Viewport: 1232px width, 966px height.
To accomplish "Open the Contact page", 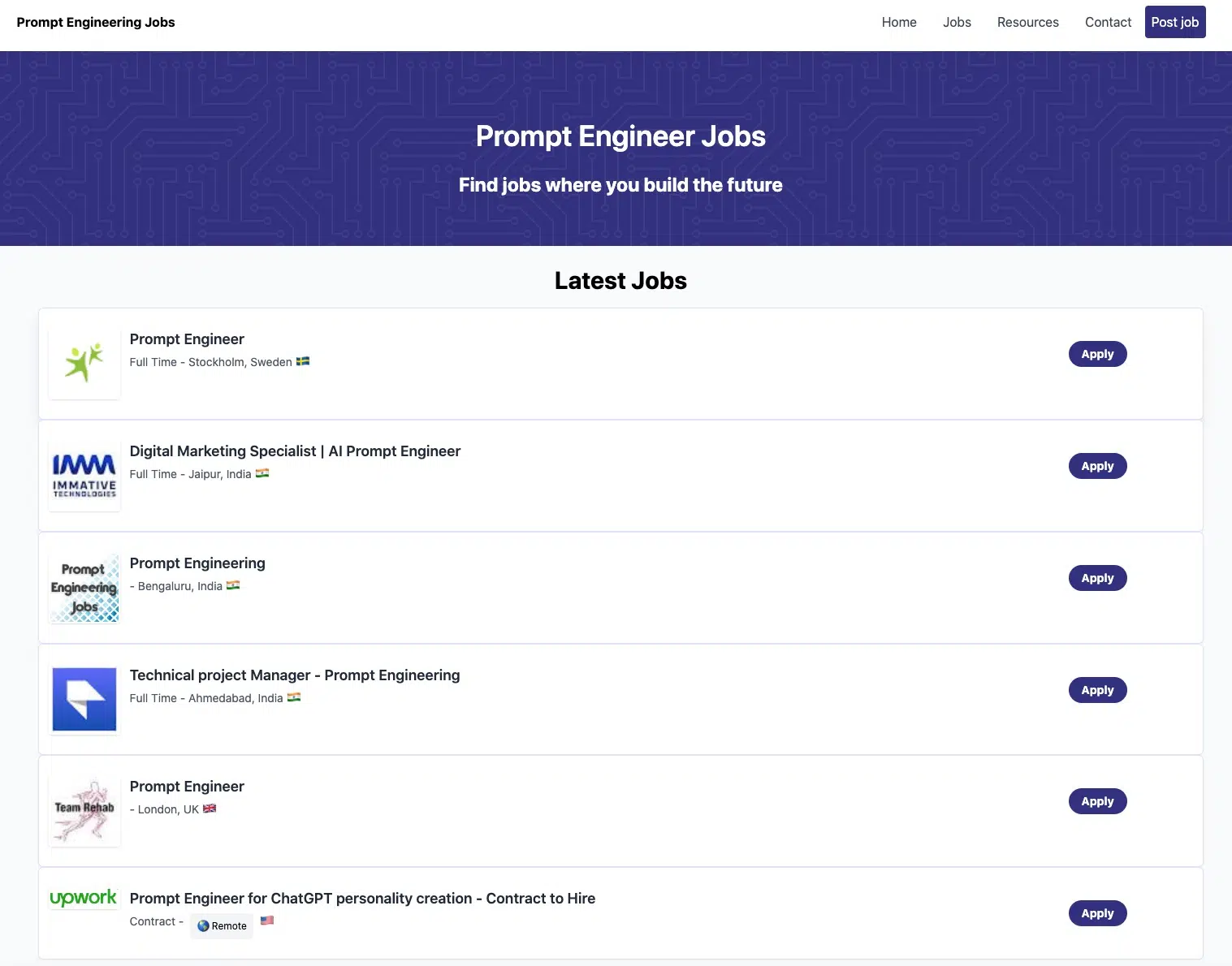I will (x=1107, y=22).
